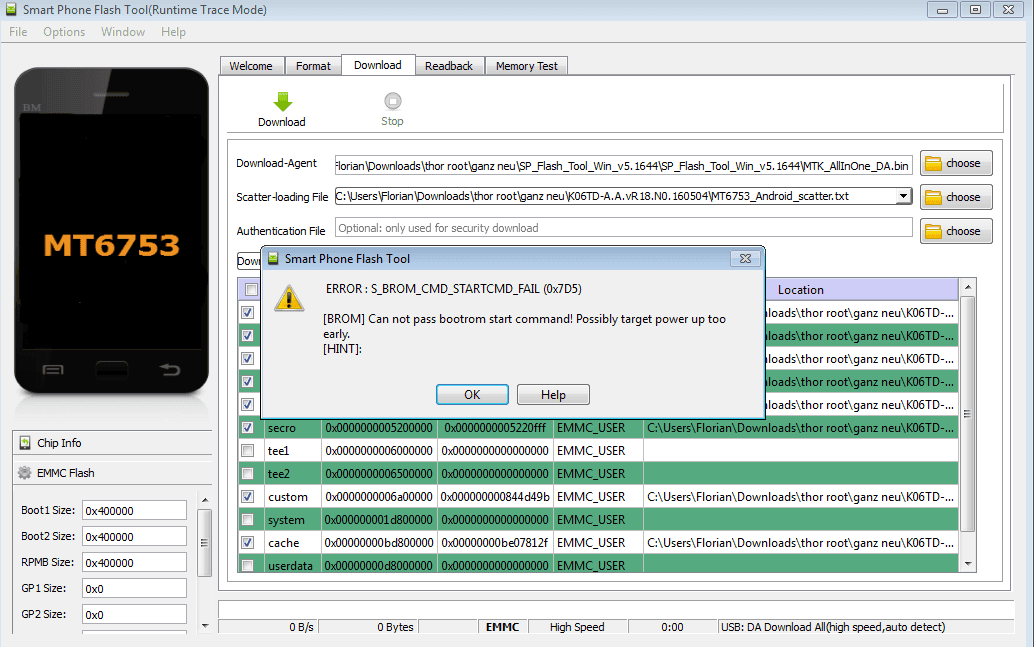Click the green Download arrow icon
The image size is (1034, 647).
[x=282, y=102]
